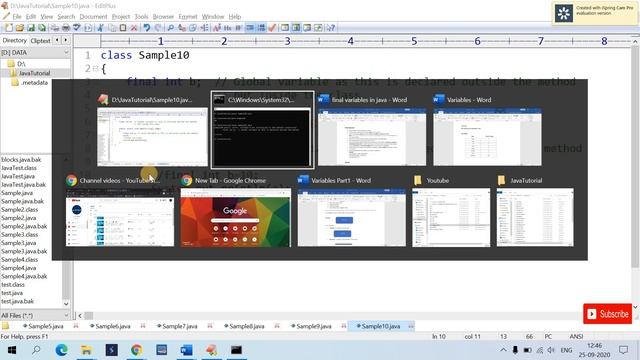The width and height of the screenshot is (640, 360).
Task: Click the editor horizontal scrollbar left arrow
Action: [x=80, y=316]
